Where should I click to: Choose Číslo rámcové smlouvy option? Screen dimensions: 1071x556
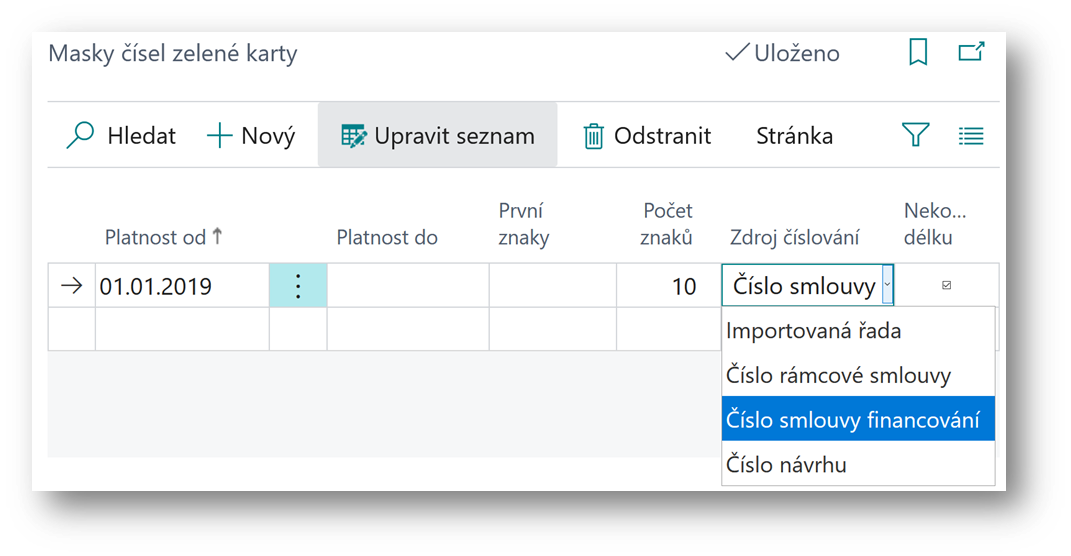click(x=838, y=376)
